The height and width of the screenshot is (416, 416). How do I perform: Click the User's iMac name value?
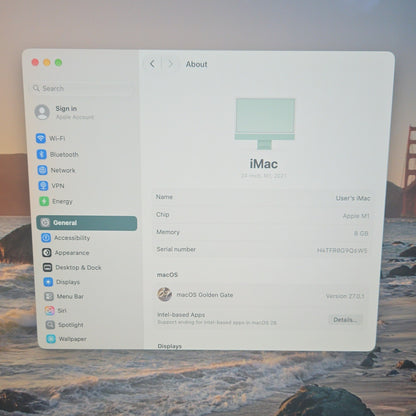tap(353, 198)
